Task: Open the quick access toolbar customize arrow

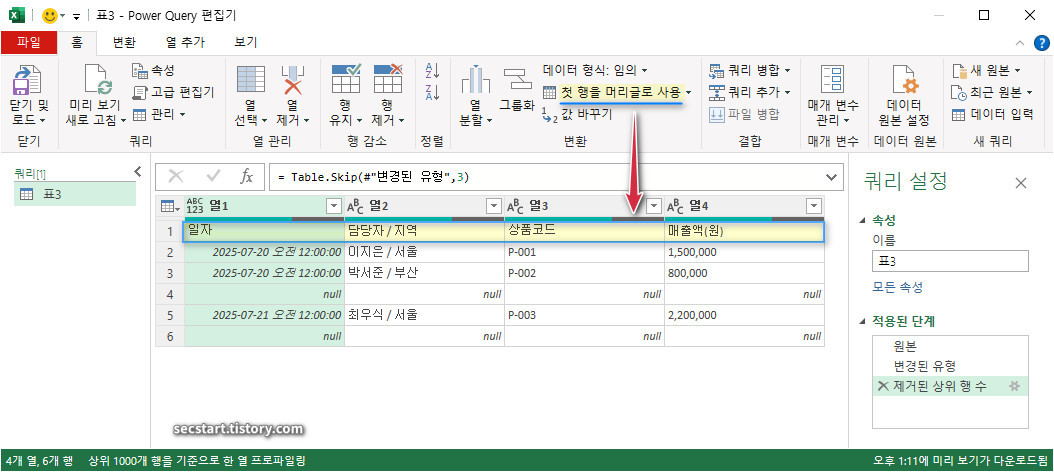Action: (x=76, y=15)
